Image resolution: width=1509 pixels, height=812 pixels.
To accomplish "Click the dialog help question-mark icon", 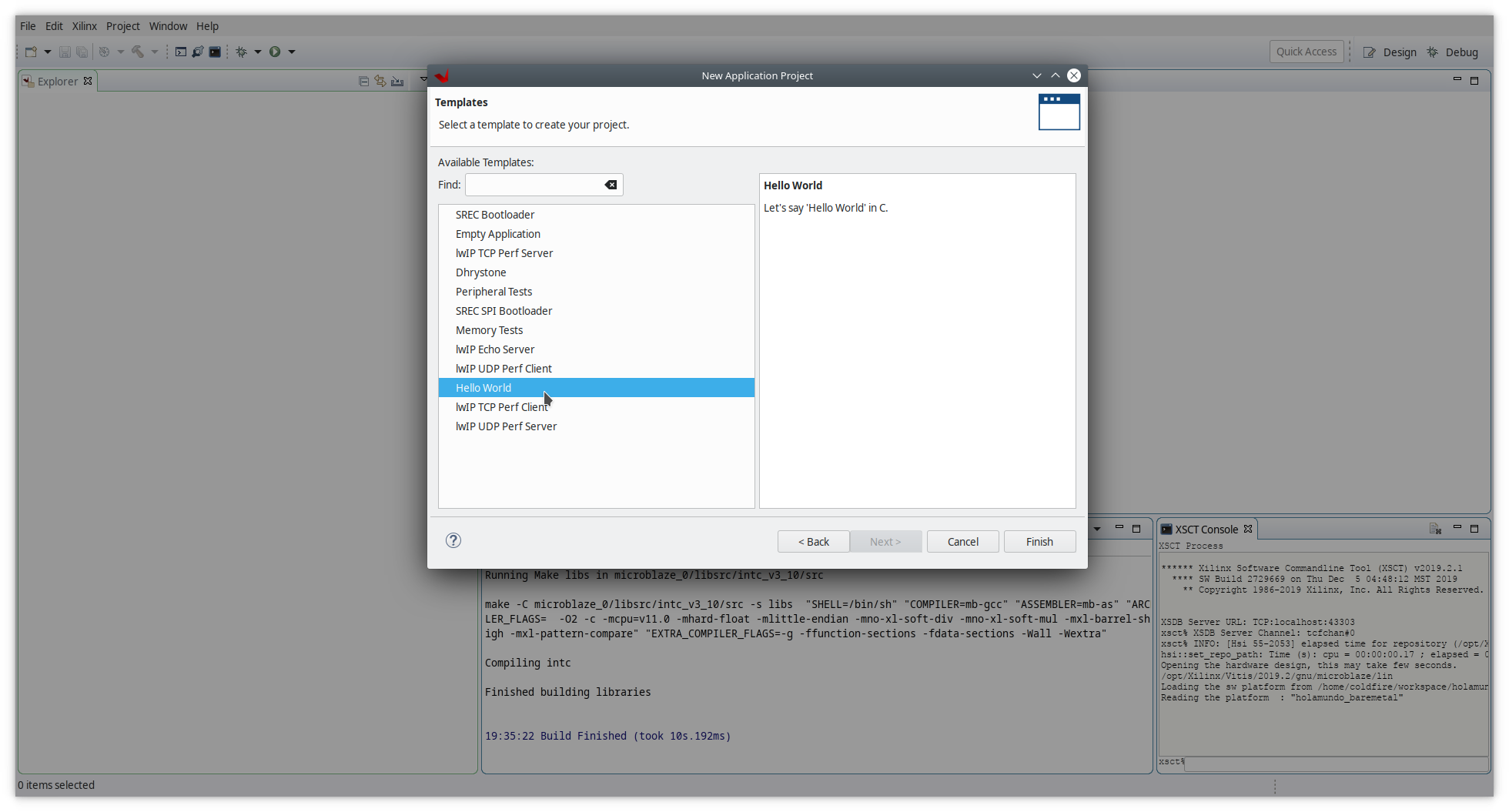I will pos(453,540).
